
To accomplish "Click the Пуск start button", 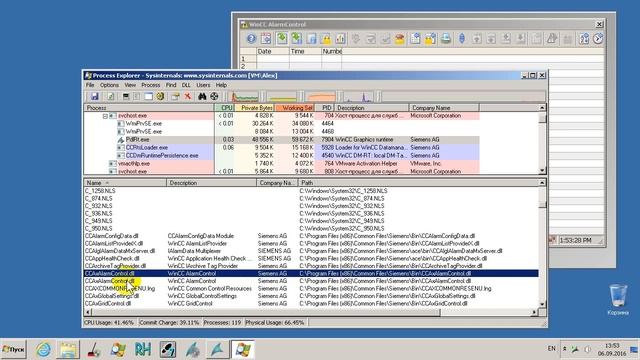I will click(13, 349).
